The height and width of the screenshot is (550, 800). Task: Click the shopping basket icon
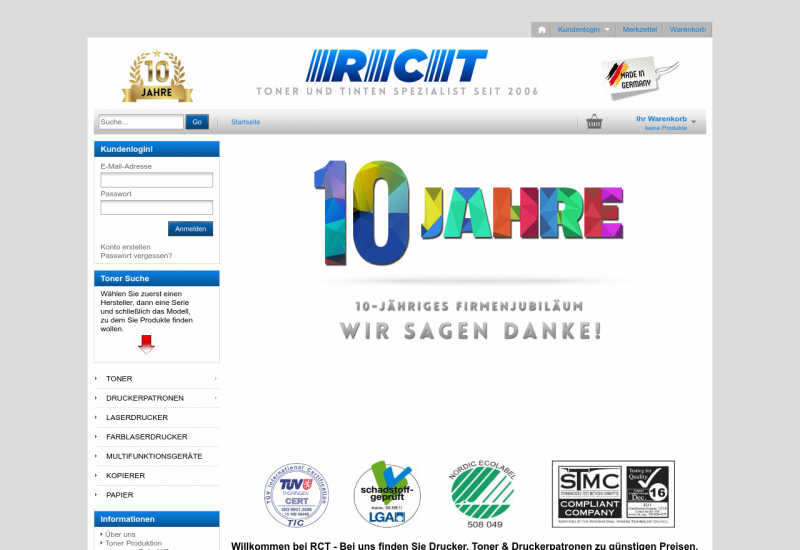click(595, 122)
